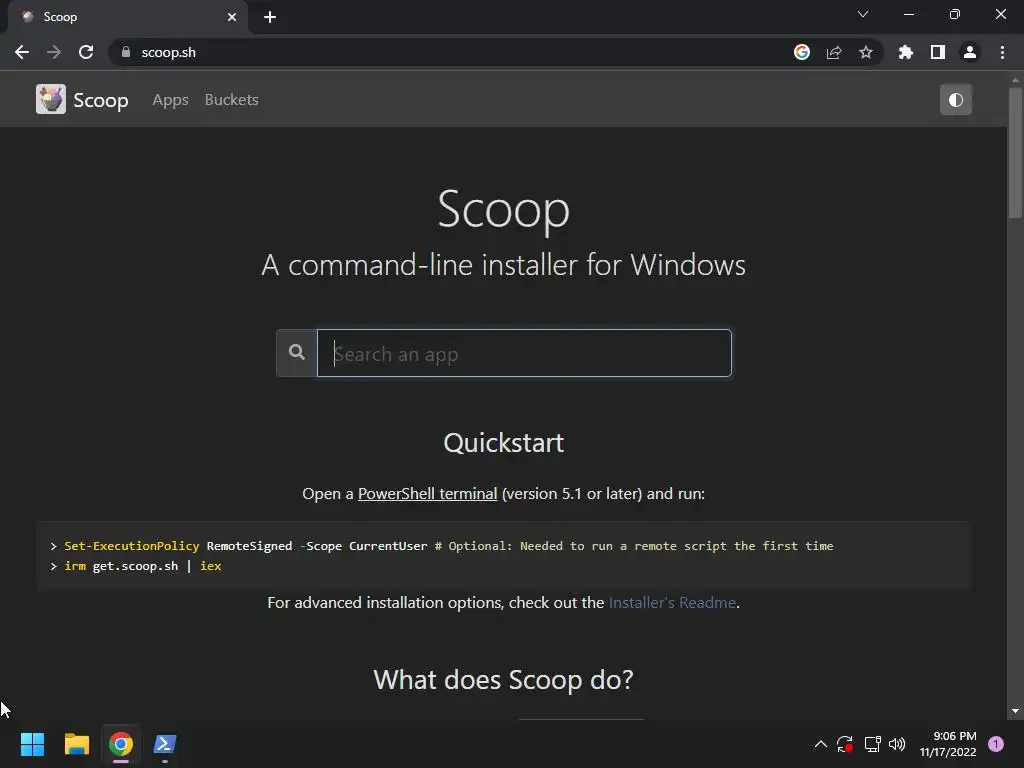Open the Installer's Readme link

[x=672, y=602]
